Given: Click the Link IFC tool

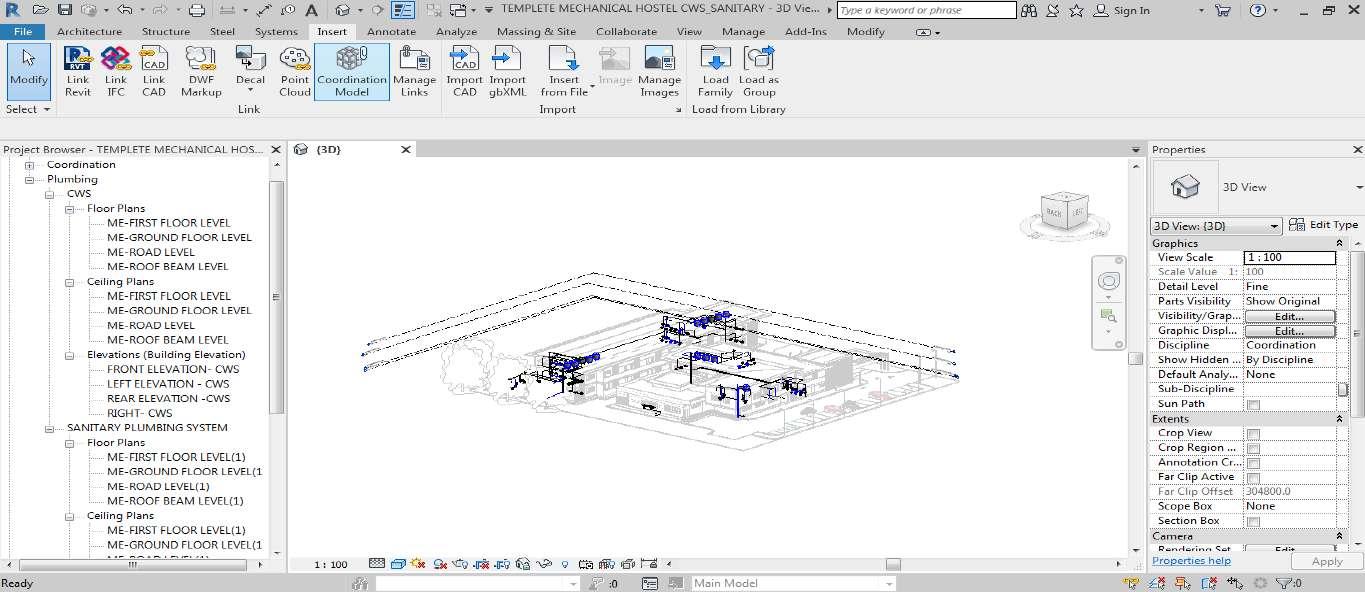Looking at the screenshot, I should (116, 72).
